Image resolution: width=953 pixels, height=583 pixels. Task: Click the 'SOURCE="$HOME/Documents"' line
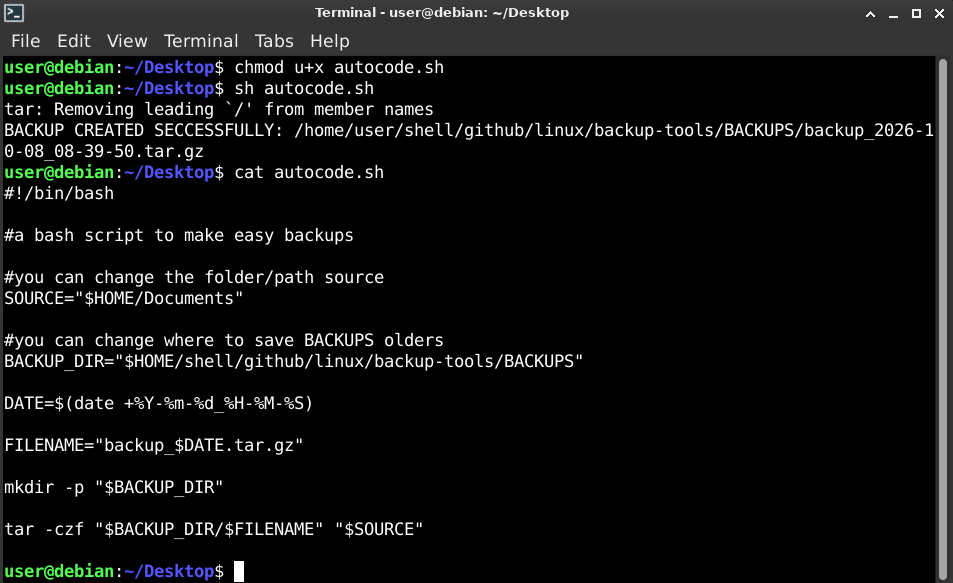(x=123, y=298)
